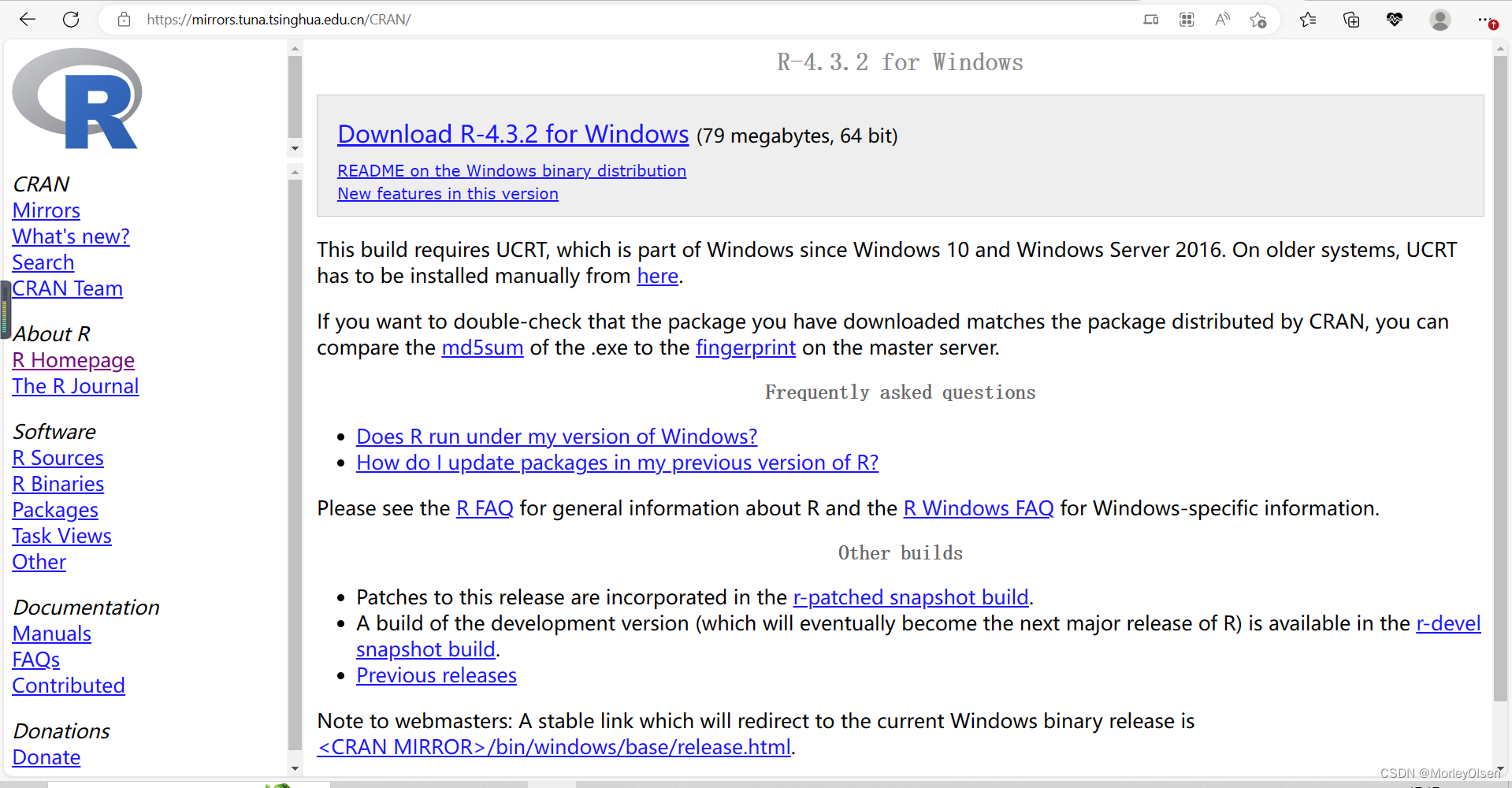
Task: Open Manuals under Documentation
Action: coord(52,634)
